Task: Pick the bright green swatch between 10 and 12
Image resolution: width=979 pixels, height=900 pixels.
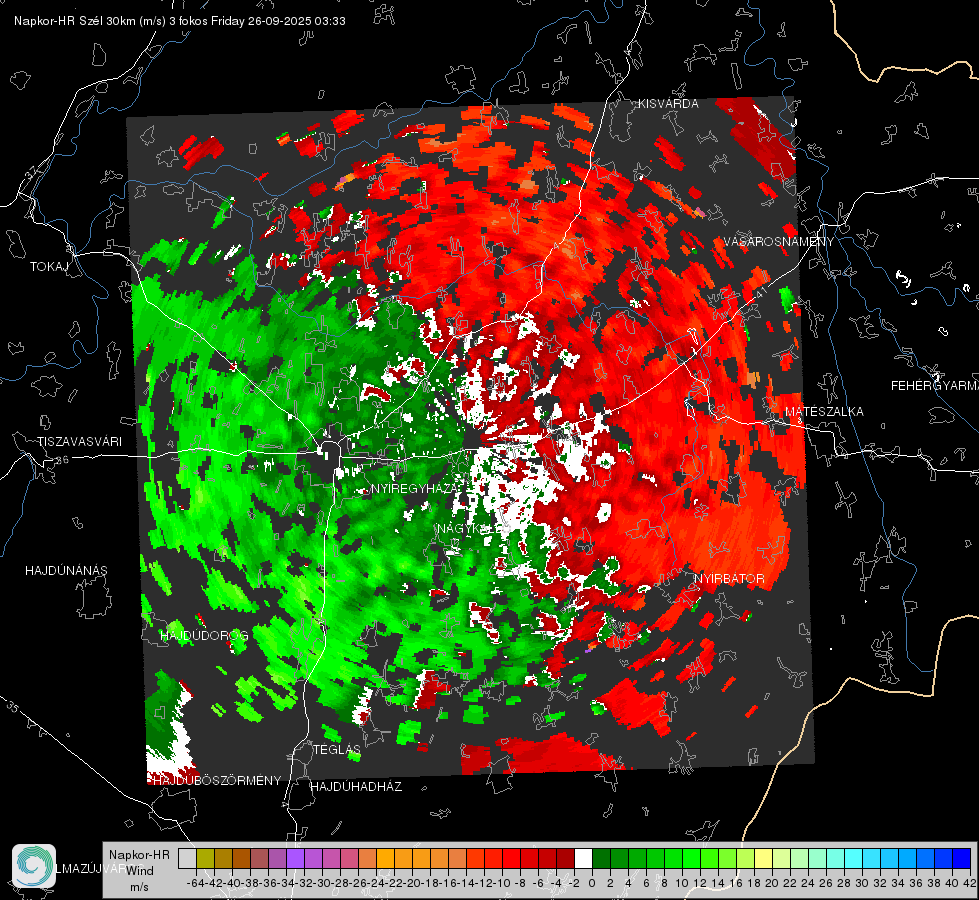Action: click(x=692, y=858)
